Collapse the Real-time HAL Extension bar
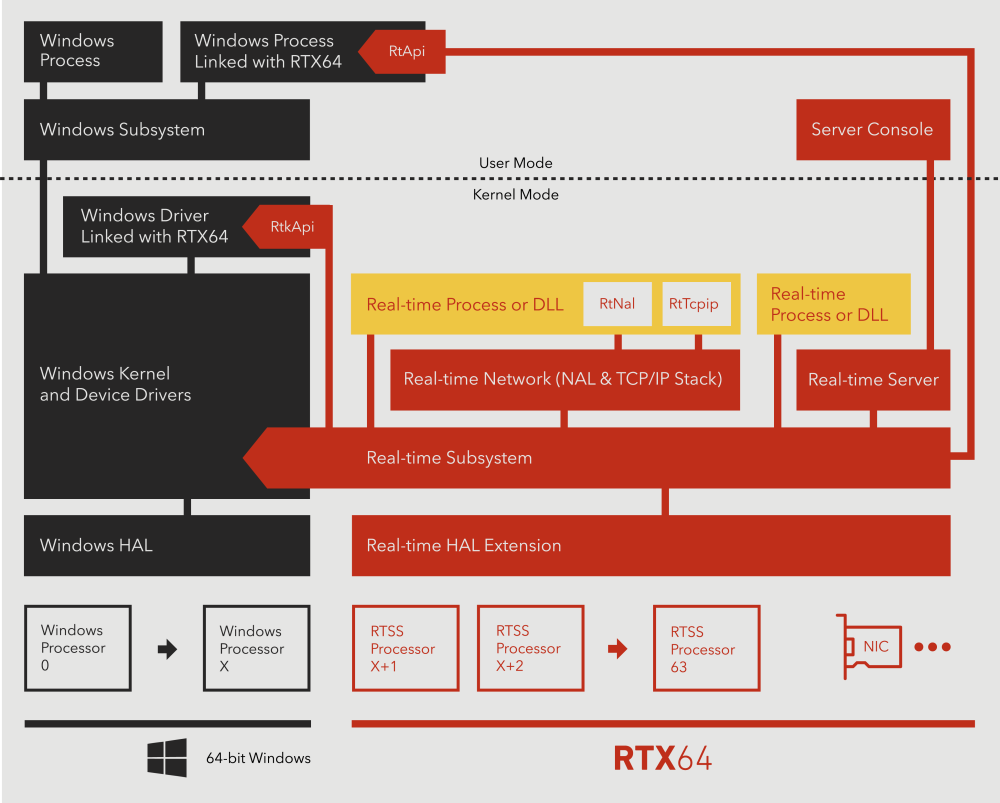This screenshot has height=803, width=1000. tap(650, 545)
